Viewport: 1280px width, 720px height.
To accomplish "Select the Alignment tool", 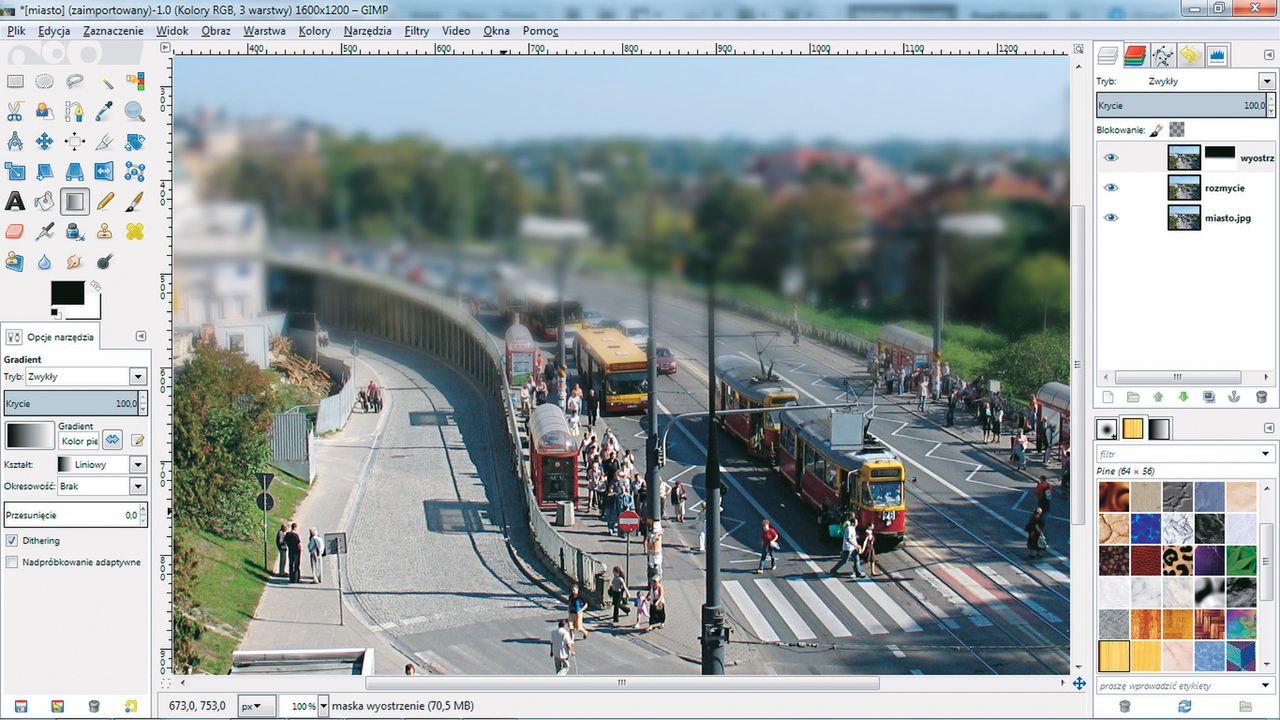I will pos(75,142).
